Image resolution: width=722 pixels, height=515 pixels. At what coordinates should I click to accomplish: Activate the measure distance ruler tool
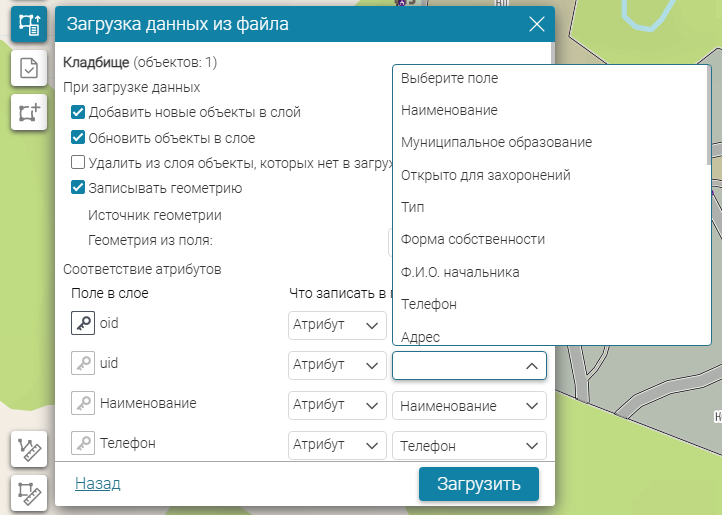pos(29,450)
